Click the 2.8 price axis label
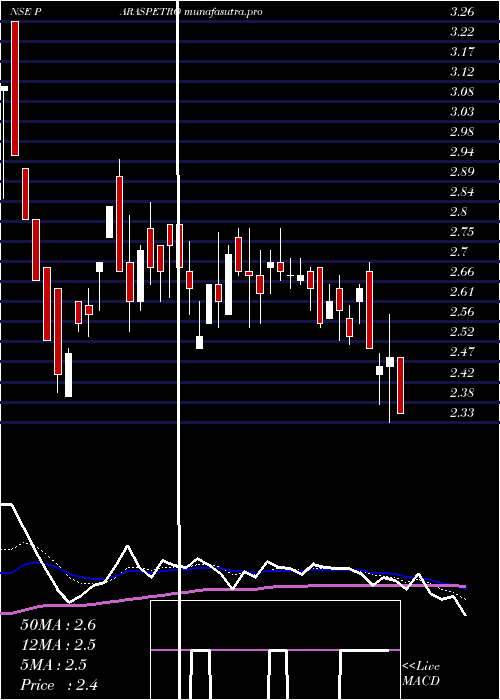500x700 pixels. click(458, 212)
